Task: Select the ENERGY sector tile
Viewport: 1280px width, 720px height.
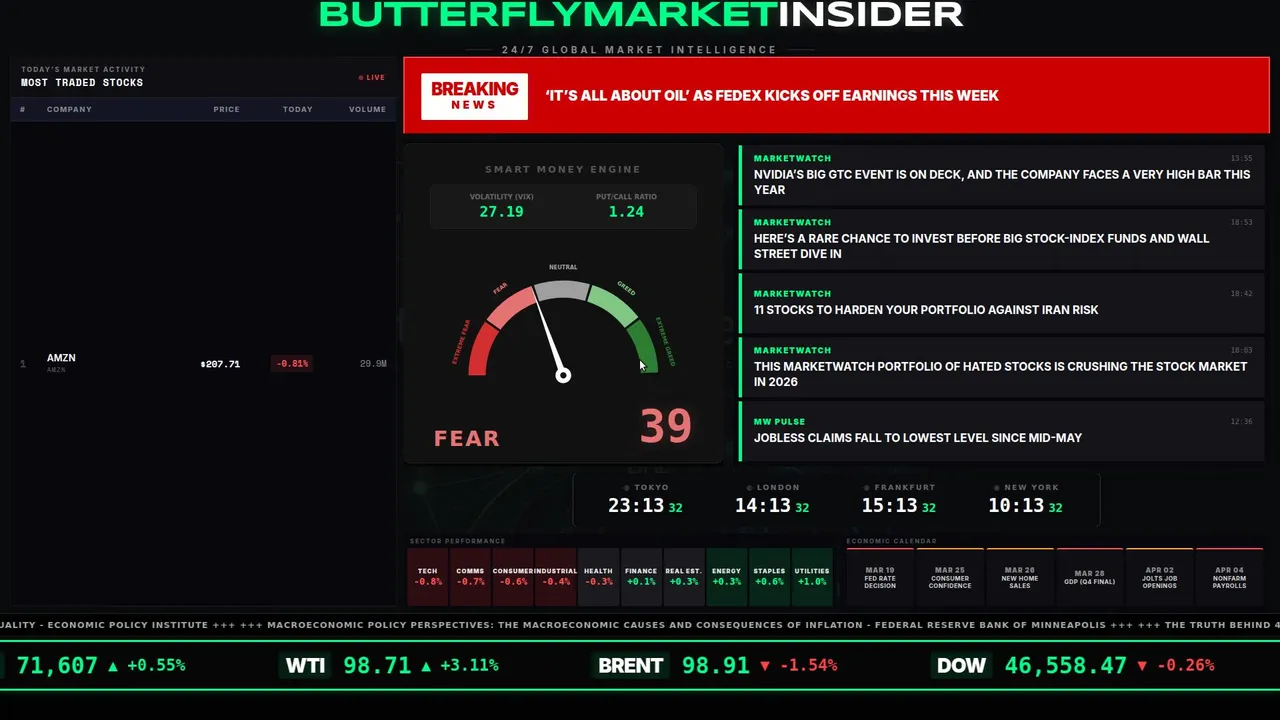Action: [x=726, y=577]
